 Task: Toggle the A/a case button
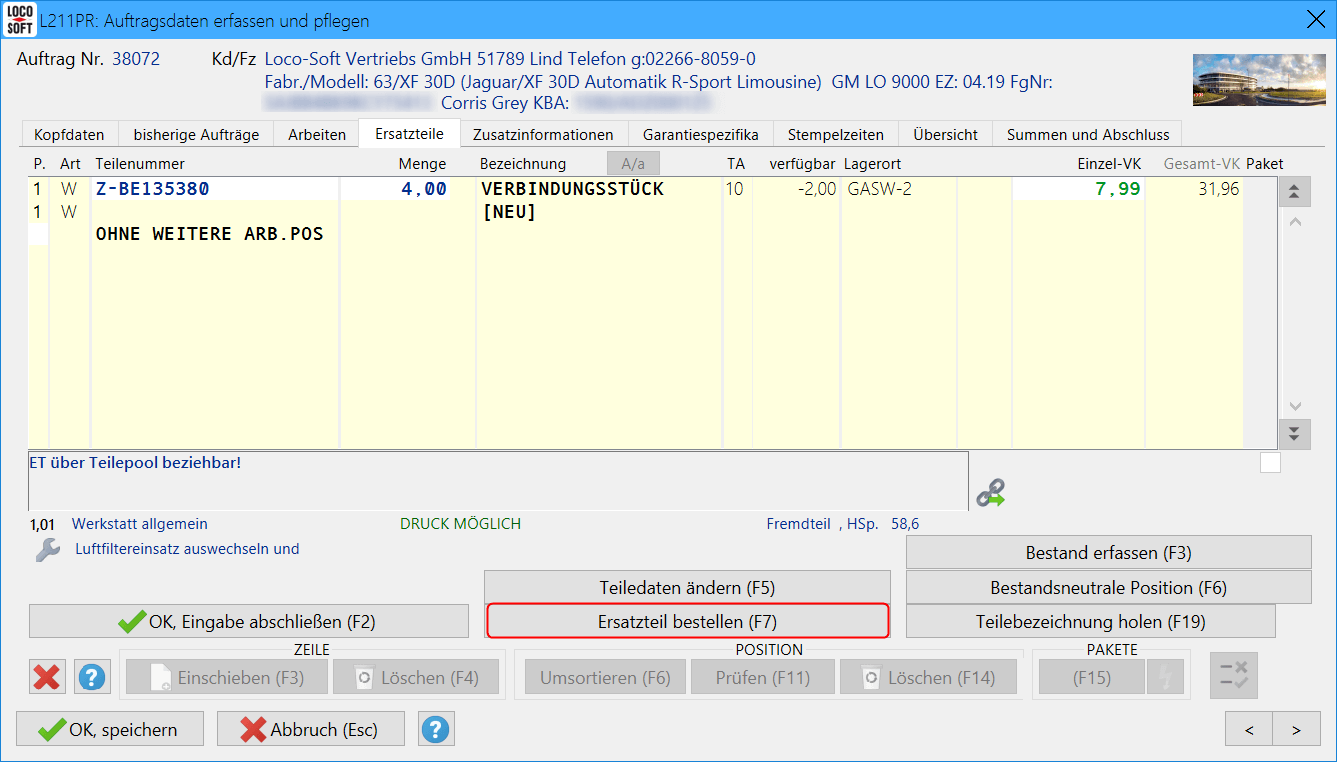click(633, 163)
